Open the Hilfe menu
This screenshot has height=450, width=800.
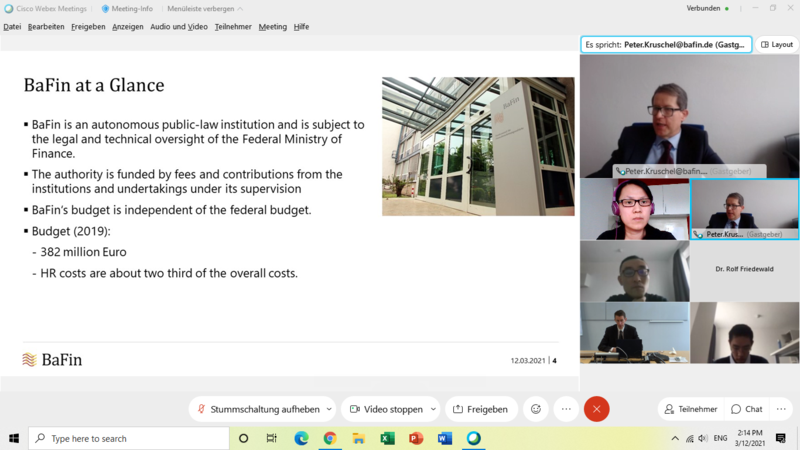point(301,27)
